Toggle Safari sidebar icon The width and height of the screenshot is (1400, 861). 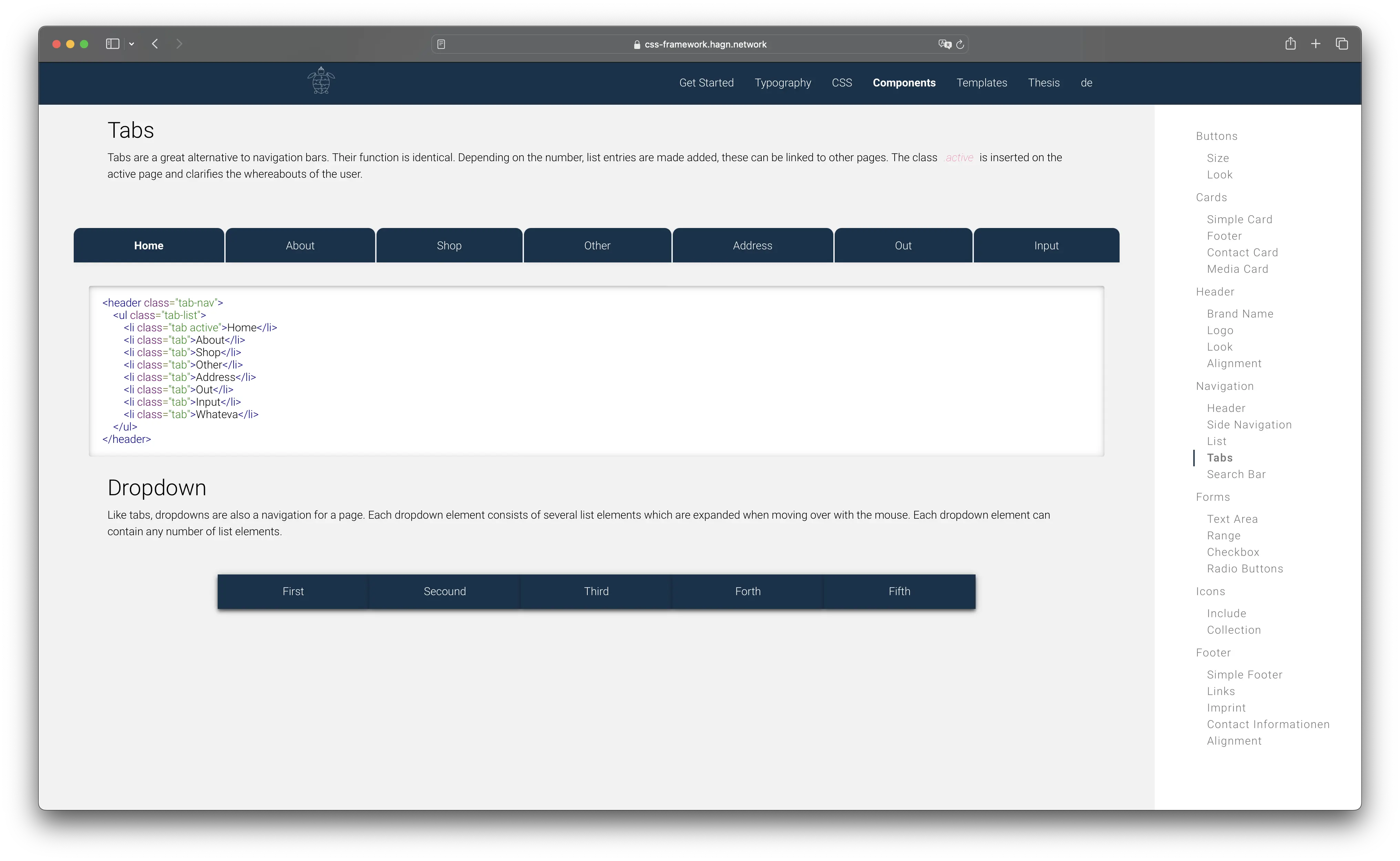coord(112,44)
